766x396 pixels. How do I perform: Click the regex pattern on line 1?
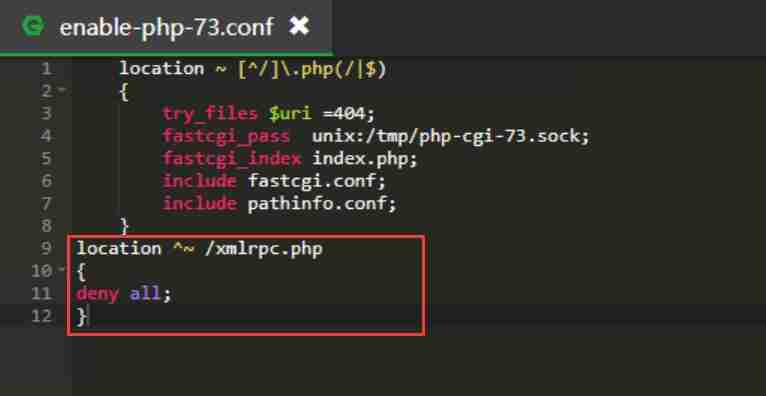point(312,69)
